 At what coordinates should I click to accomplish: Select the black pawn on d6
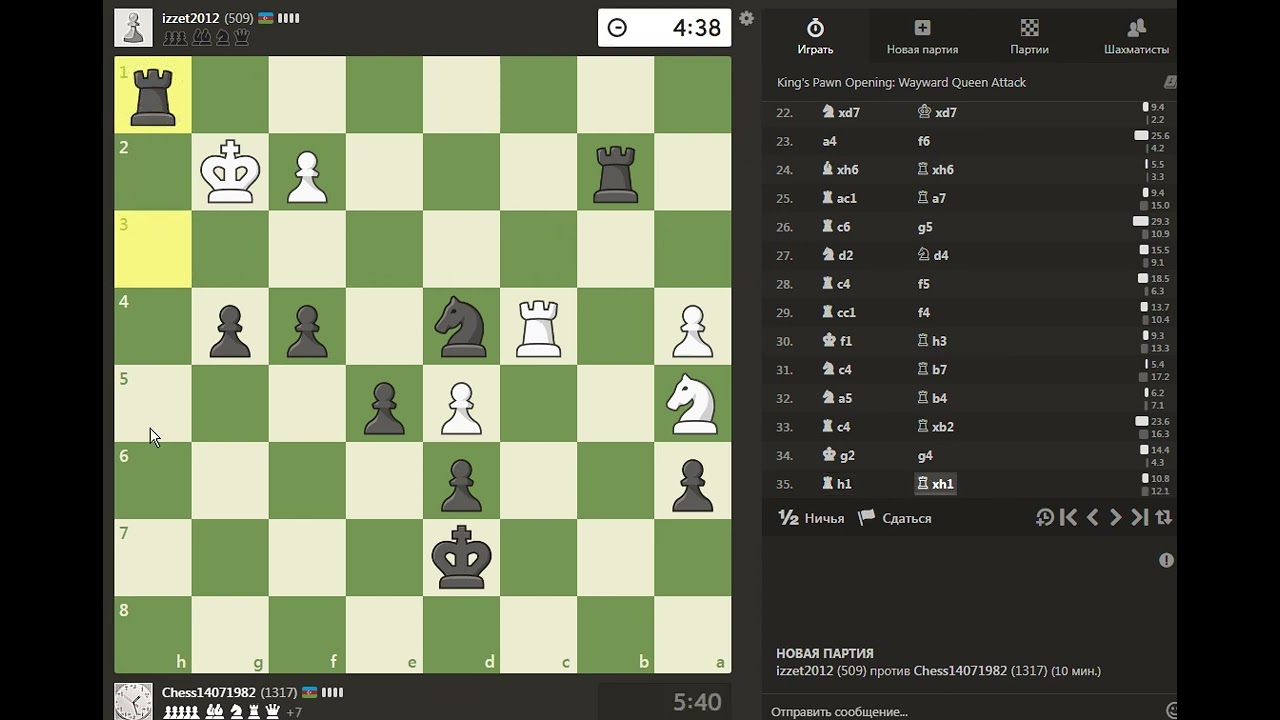(461, 479)
